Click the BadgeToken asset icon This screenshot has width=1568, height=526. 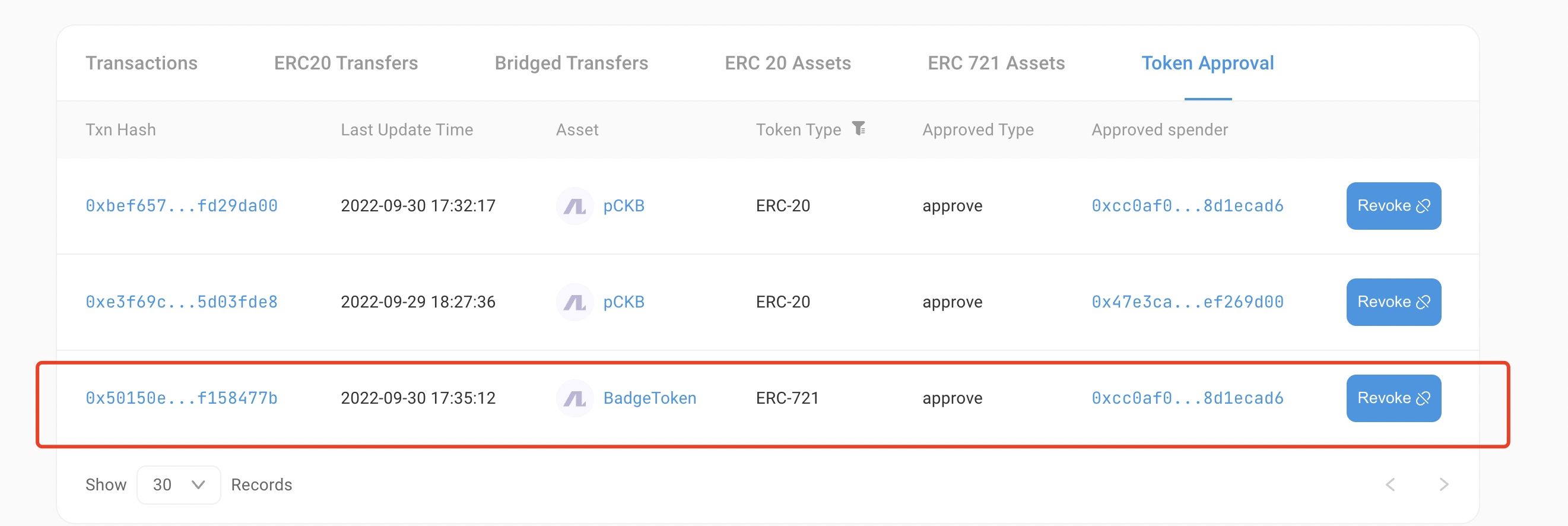574,398
